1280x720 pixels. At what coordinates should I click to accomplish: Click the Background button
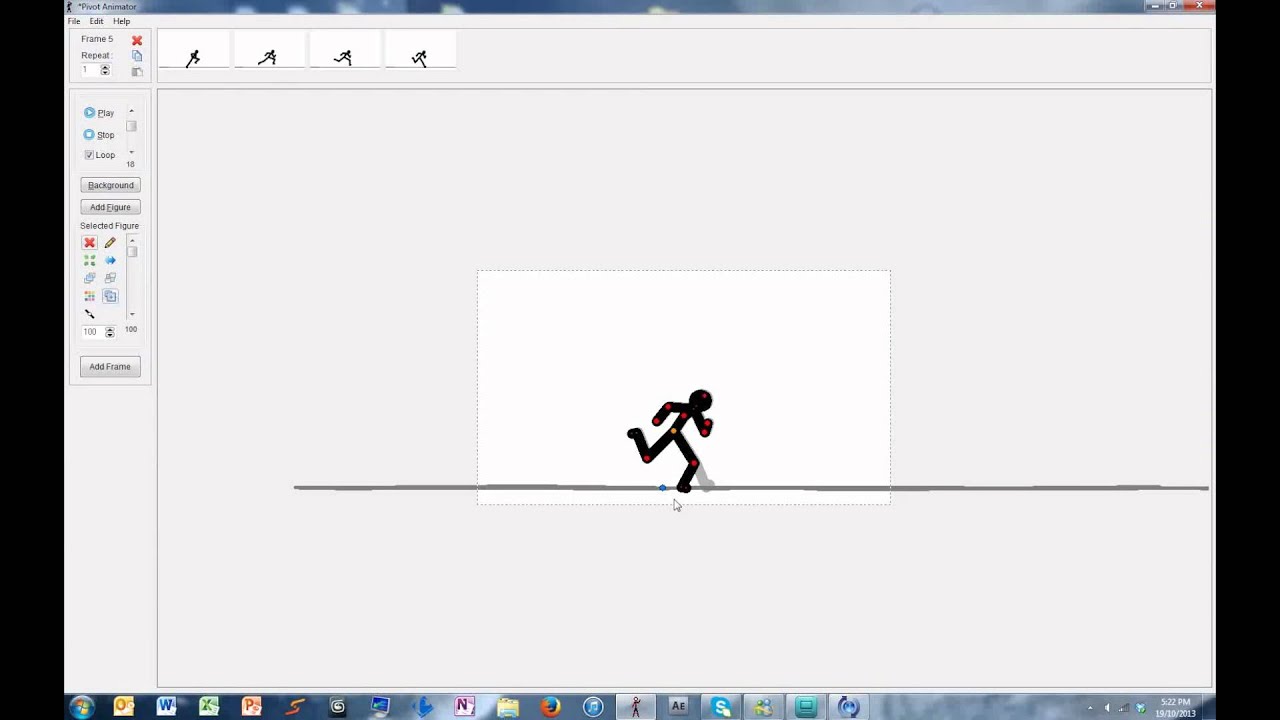(x=110, y=185)
